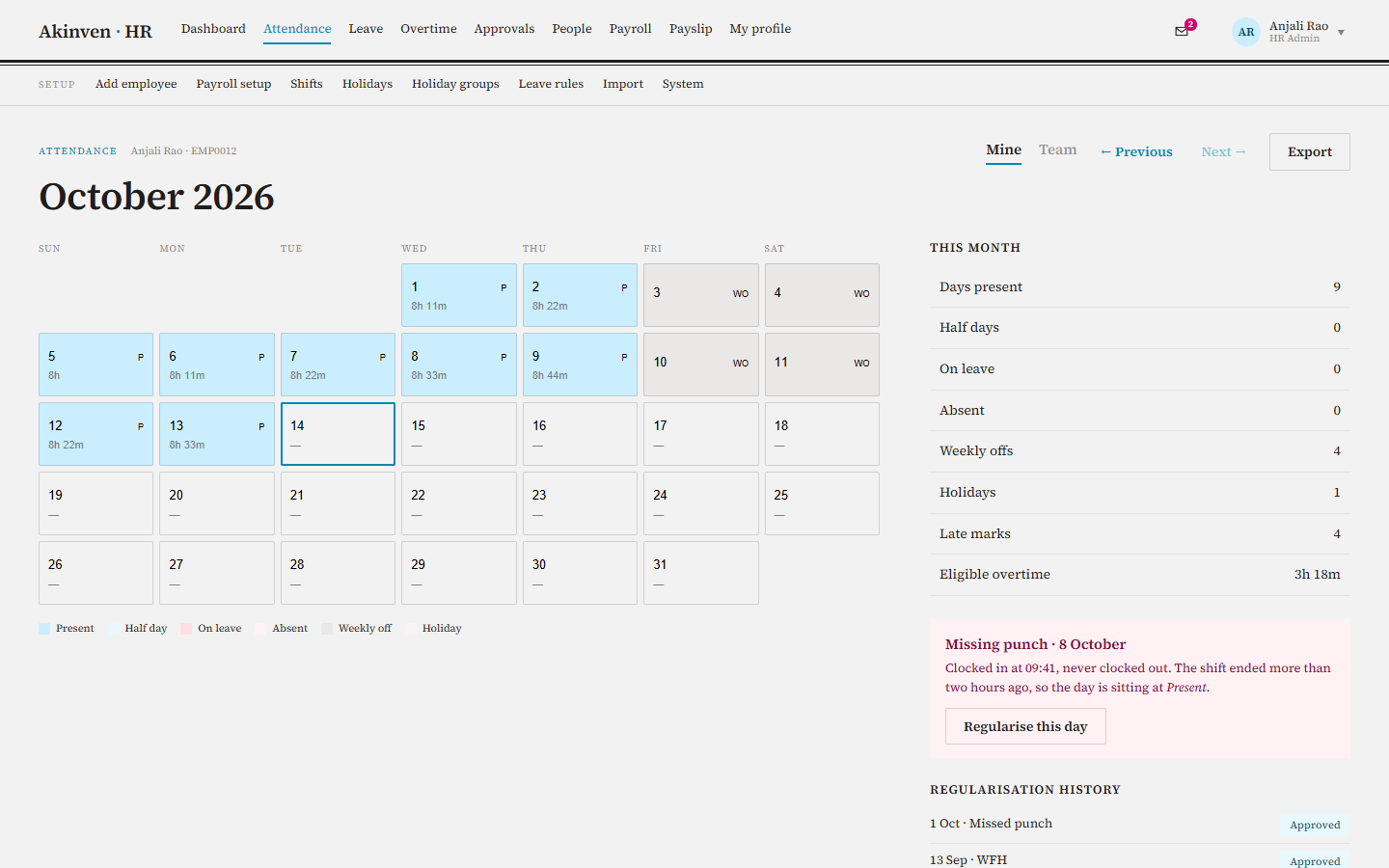Open Holiday groups settings
Viewport: 1389px width, 868px height.
(455, 84)
